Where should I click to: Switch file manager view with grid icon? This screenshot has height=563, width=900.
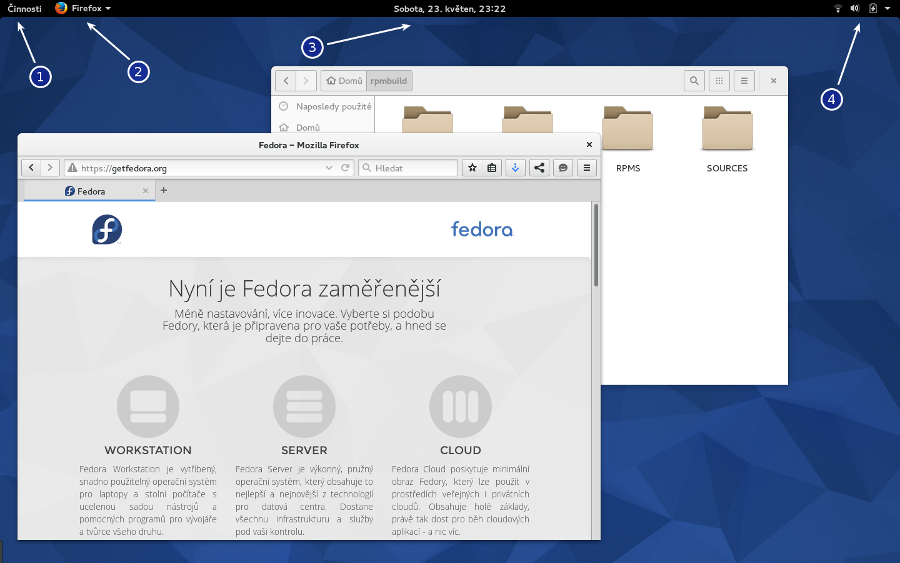[719, 81]
